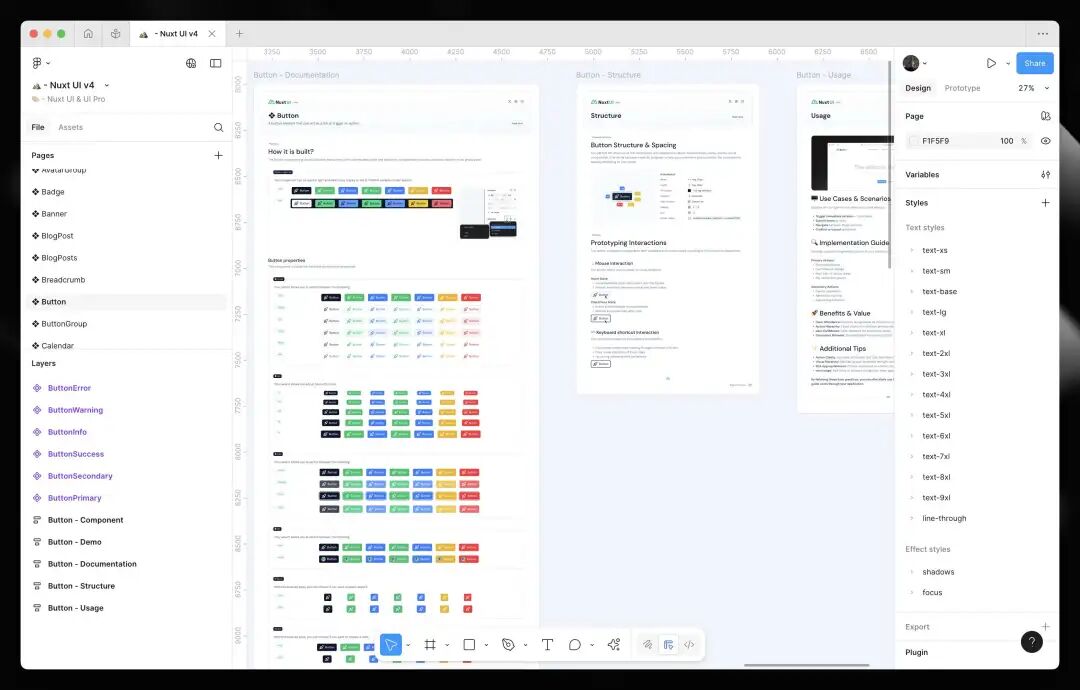Go to the home screen icon
Image resolution: width=1080 pixels, height=690 pixels.
pyautogui.click(x=88, y=34)
